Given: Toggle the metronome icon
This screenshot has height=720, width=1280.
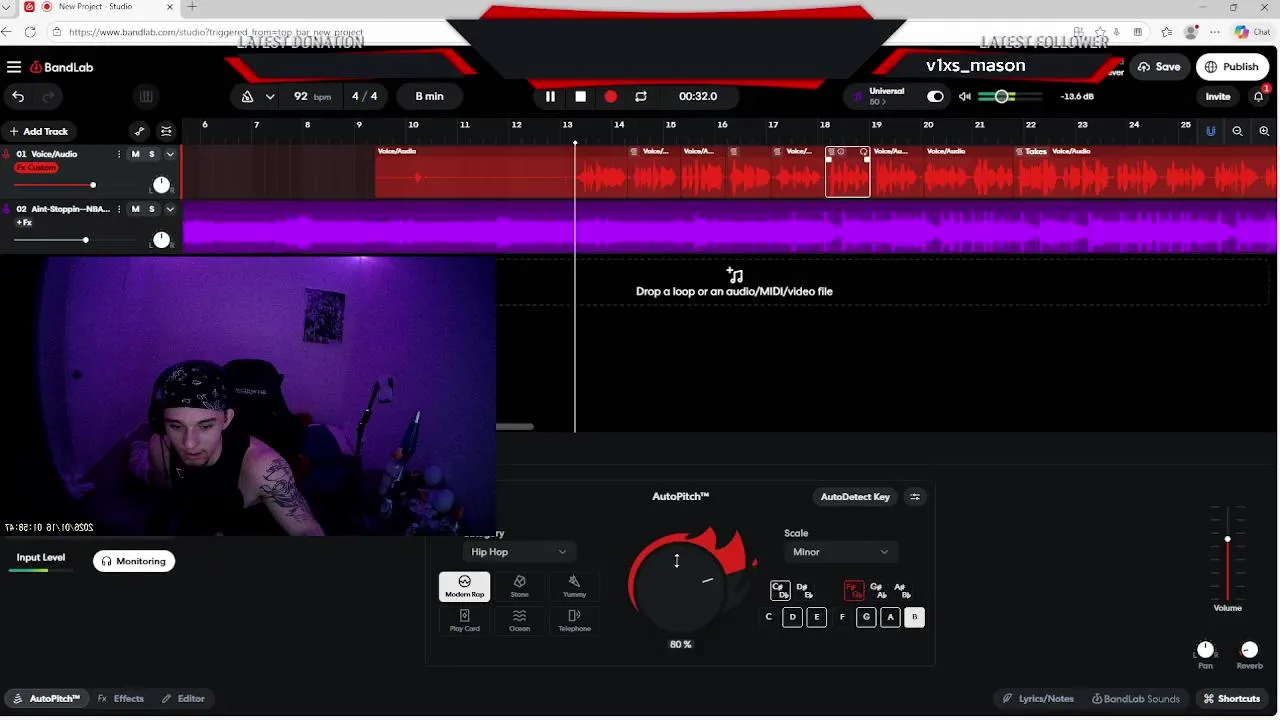Looking at the screenshot, I should click(x=247, y=96).
